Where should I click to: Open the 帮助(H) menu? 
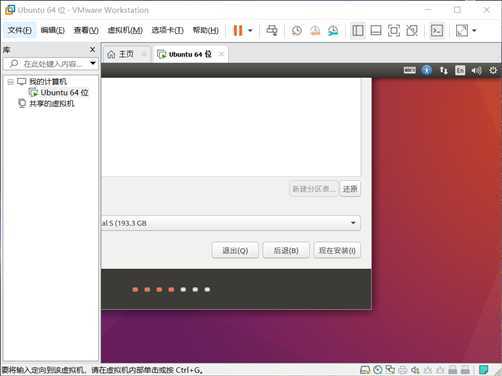206,30
